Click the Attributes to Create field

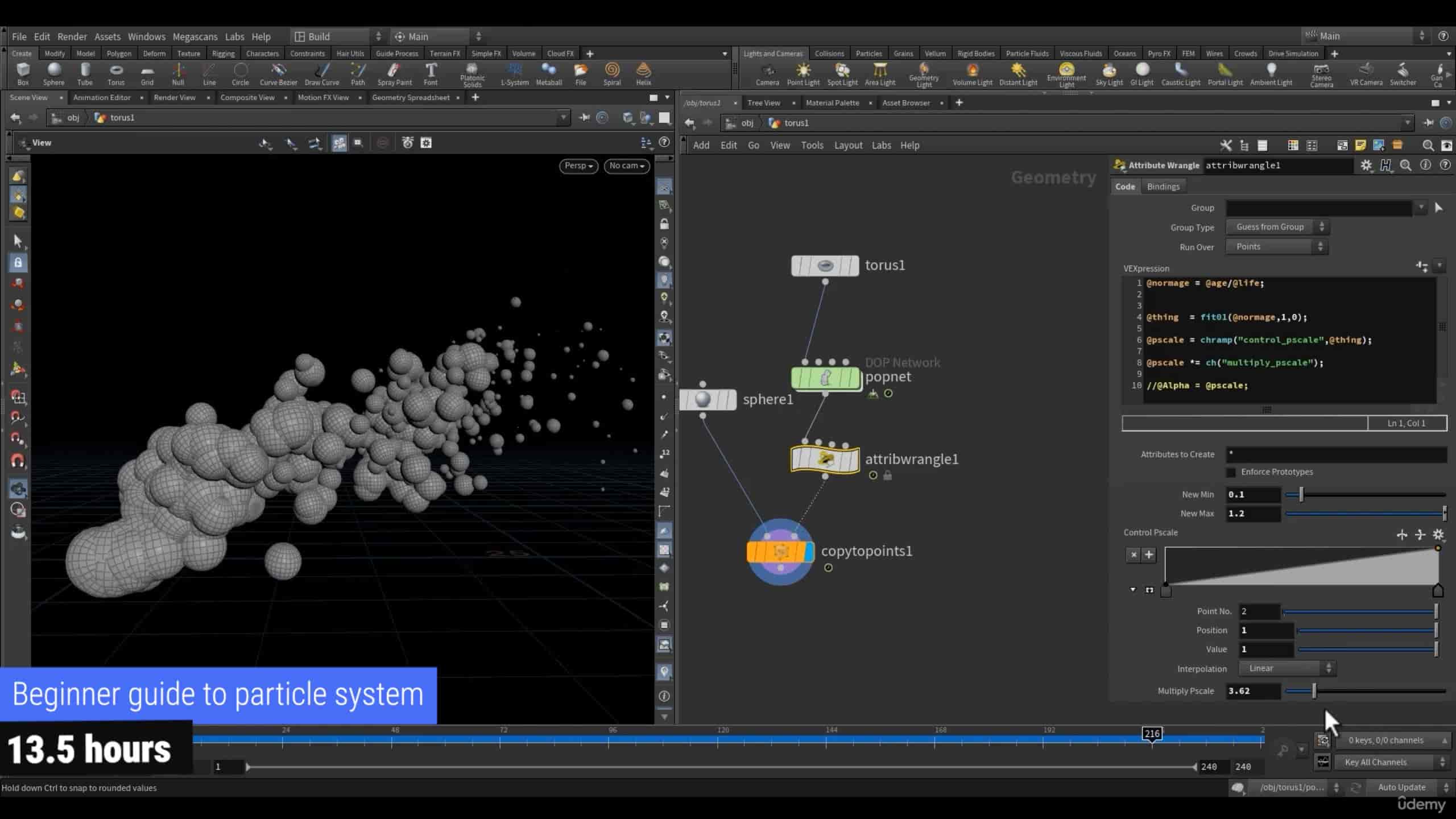pos(1336,454)
